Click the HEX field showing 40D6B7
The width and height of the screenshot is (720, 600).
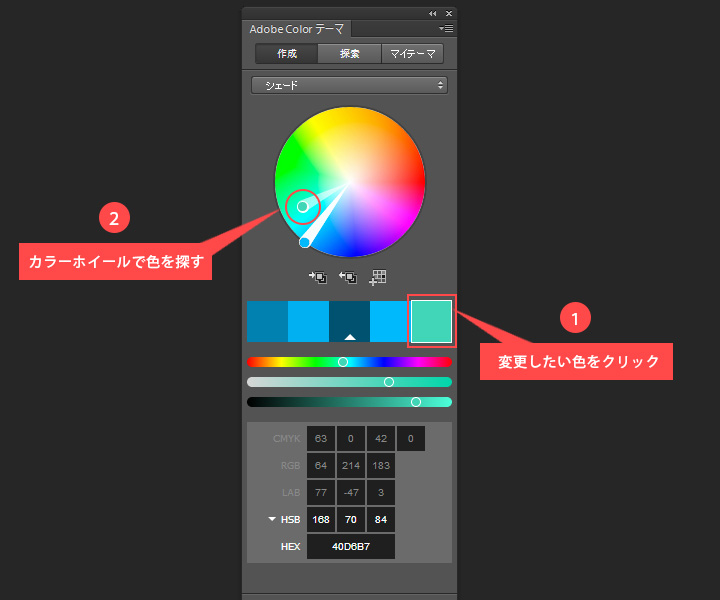click(351, 547)
